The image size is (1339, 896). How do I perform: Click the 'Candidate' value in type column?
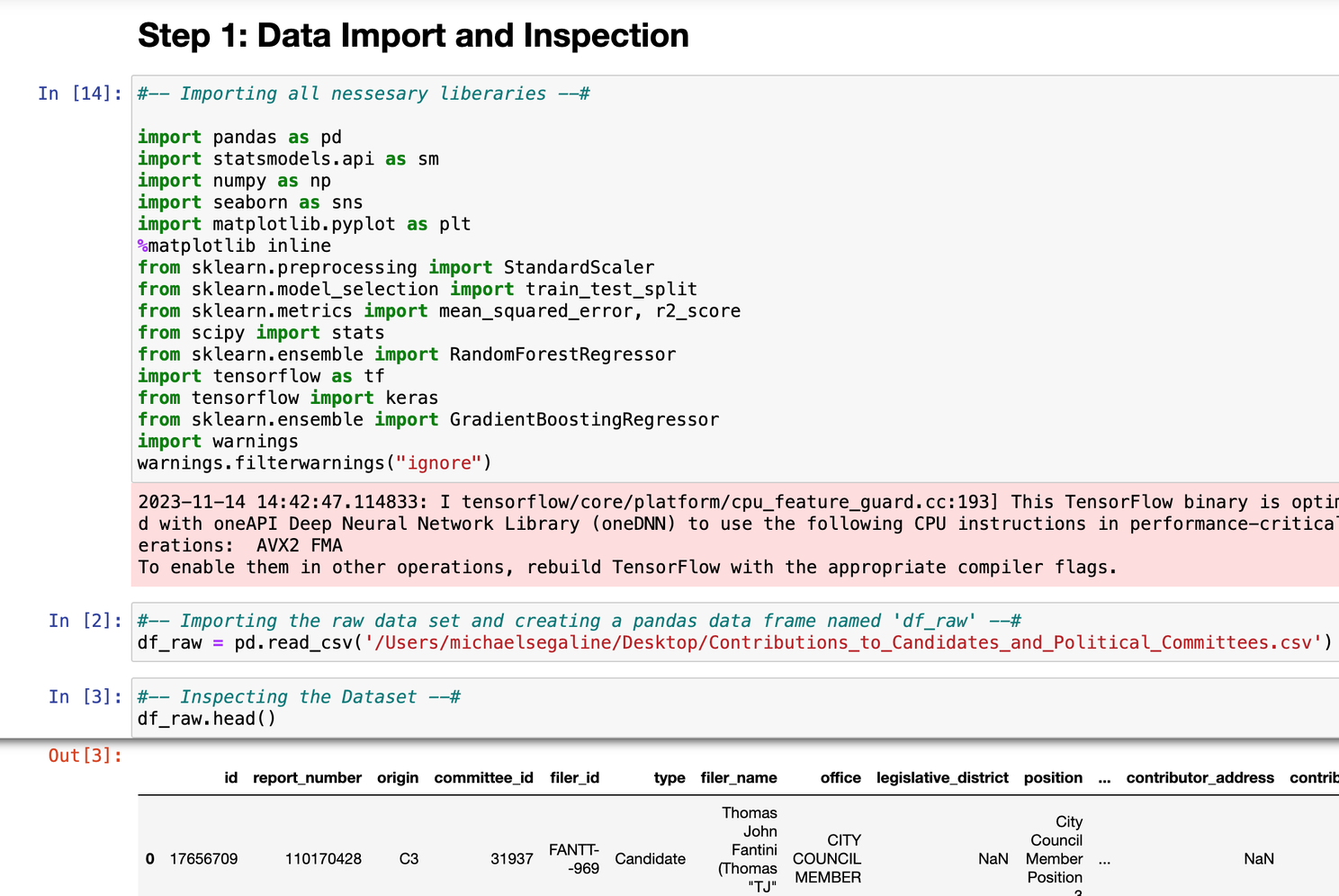pyautogui.click(x=650, y=859)
